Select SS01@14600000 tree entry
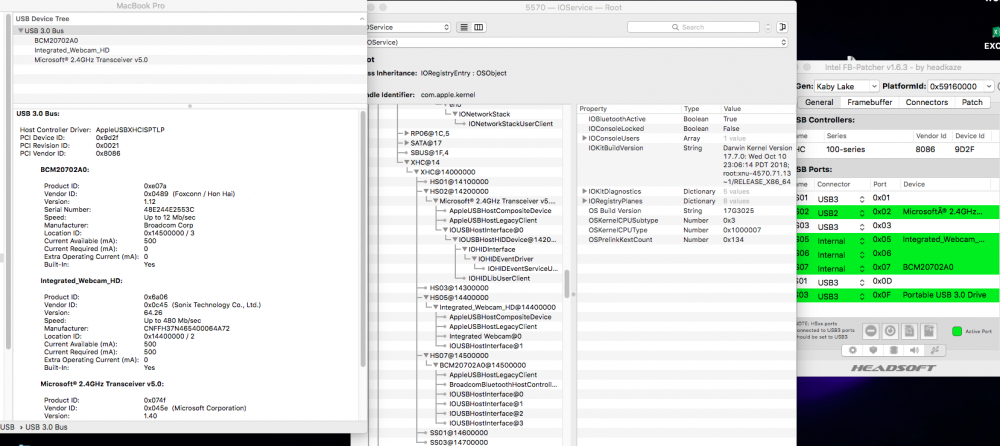This screenshot has height=446, width=1000. click(459, 433)
